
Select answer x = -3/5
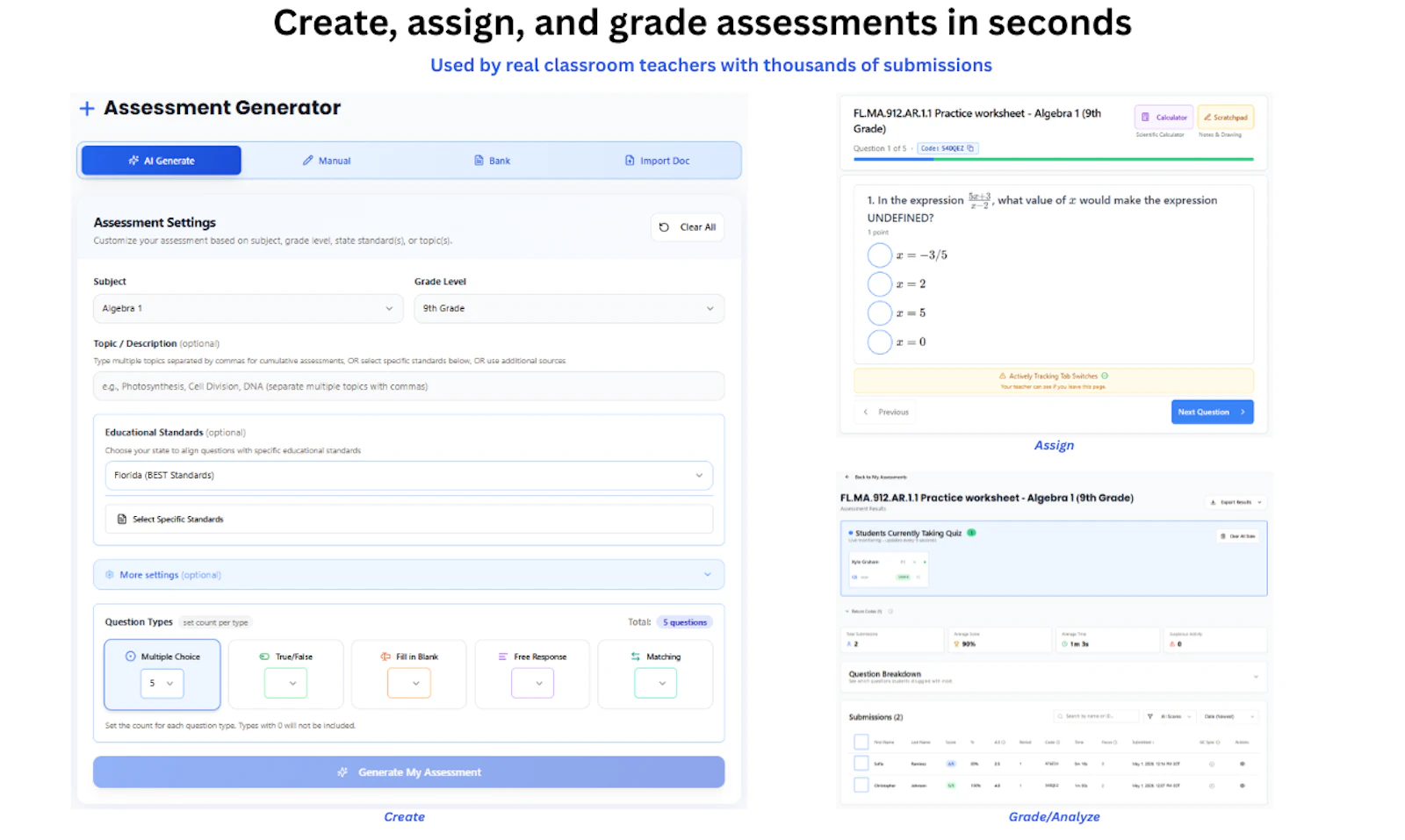[880, 255]
